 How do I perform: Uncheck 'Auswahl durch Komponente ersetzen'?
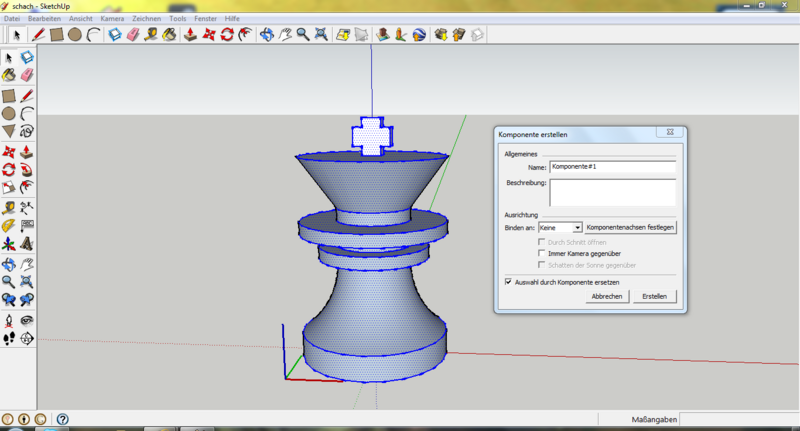click(509, 282)
